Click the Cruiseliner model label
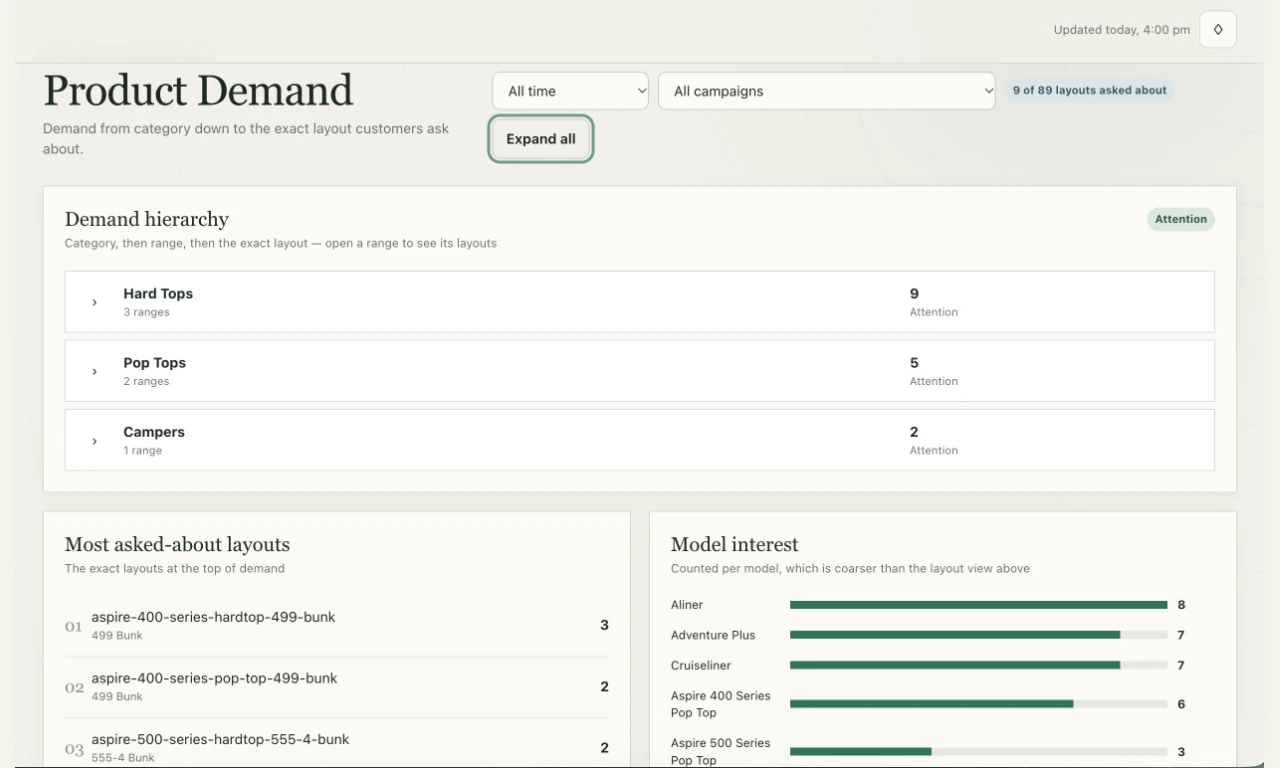 [x=701, y=665]
